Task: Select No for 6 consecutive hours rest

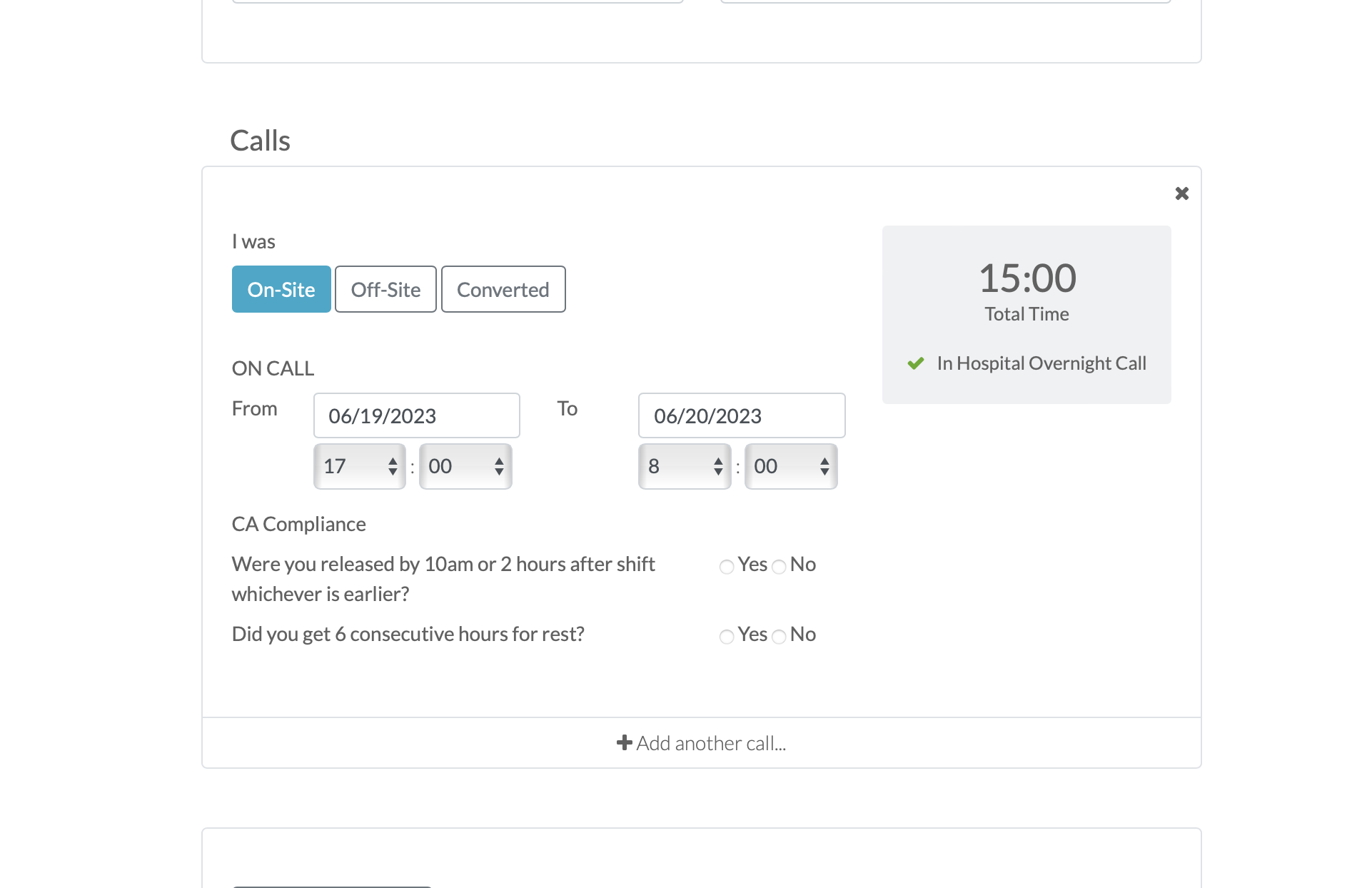Action: (x=779, y=637)
